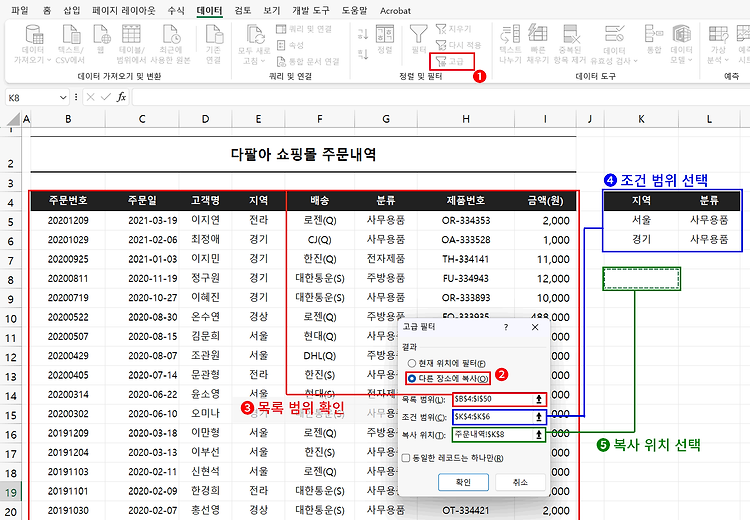Screen dimensions: 750x520
Task: Click inside the formula bar
Action: 440,97
